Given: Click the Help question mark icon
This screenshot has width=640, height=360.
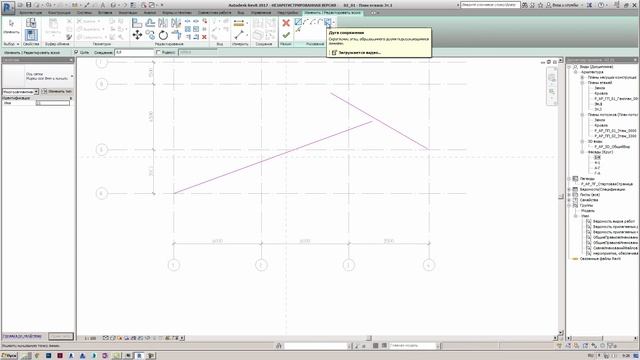Looking at the screenshot, I should (x=600, y=5).
